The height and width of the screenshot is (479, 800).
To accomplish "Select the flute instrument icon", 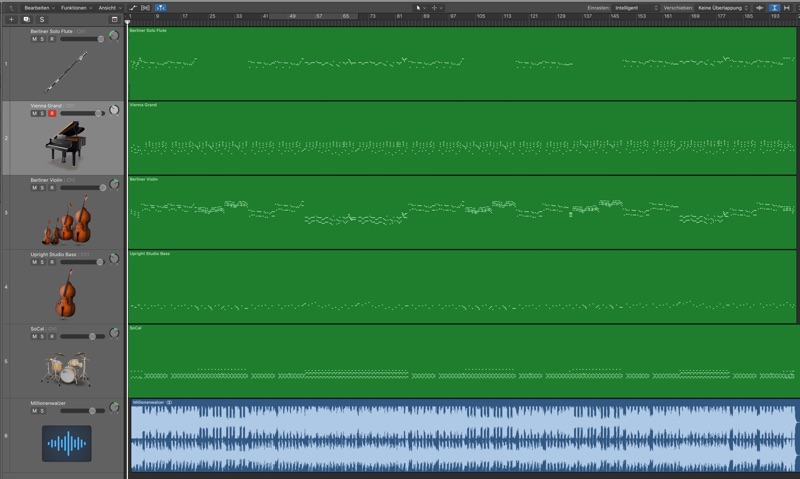I will pyautogui.click(x=66, y=72).
